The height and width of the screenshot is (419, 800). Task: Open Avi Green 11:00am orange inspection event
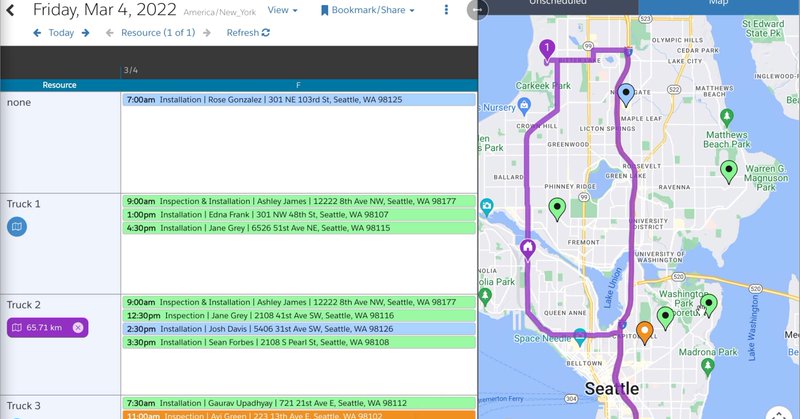[299, 415]
